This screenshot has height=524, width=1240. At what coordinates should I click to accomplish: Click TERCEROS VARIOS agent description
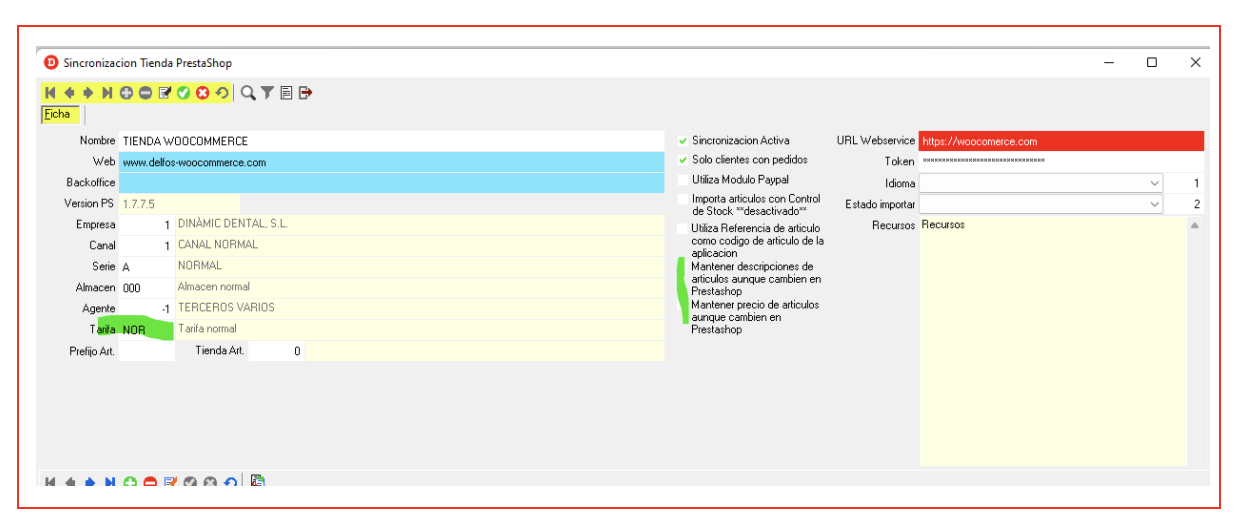point(226,308)
